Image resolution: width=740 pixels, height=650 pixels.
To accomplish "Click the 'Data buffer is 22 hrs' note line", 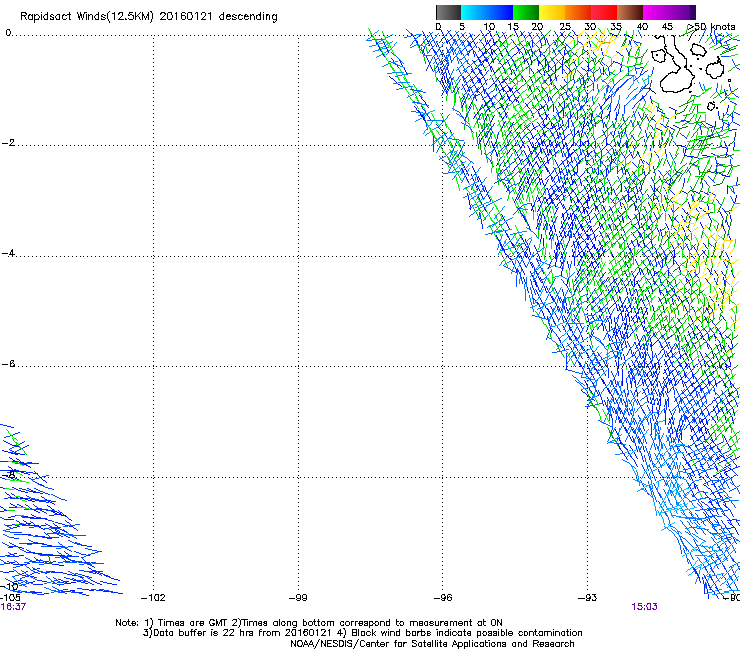I will click(x=362, y=633).
